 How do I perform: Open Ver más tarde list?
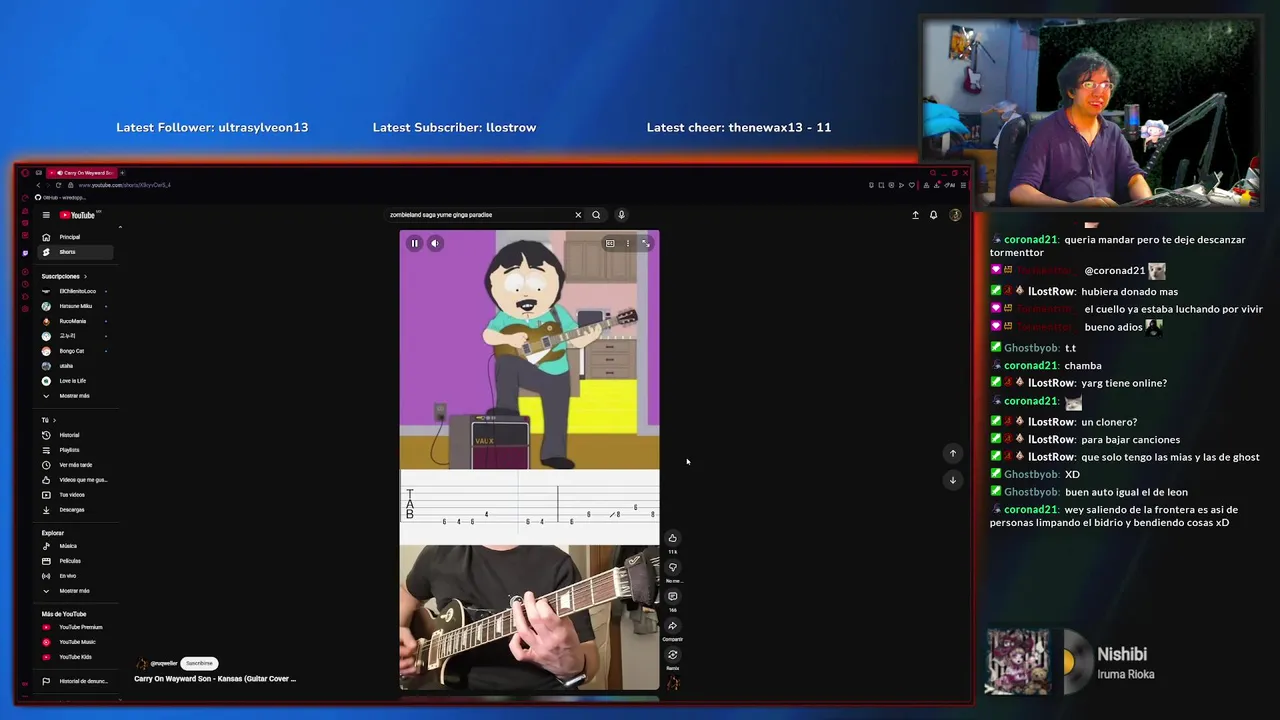click(x=75, y=465)
